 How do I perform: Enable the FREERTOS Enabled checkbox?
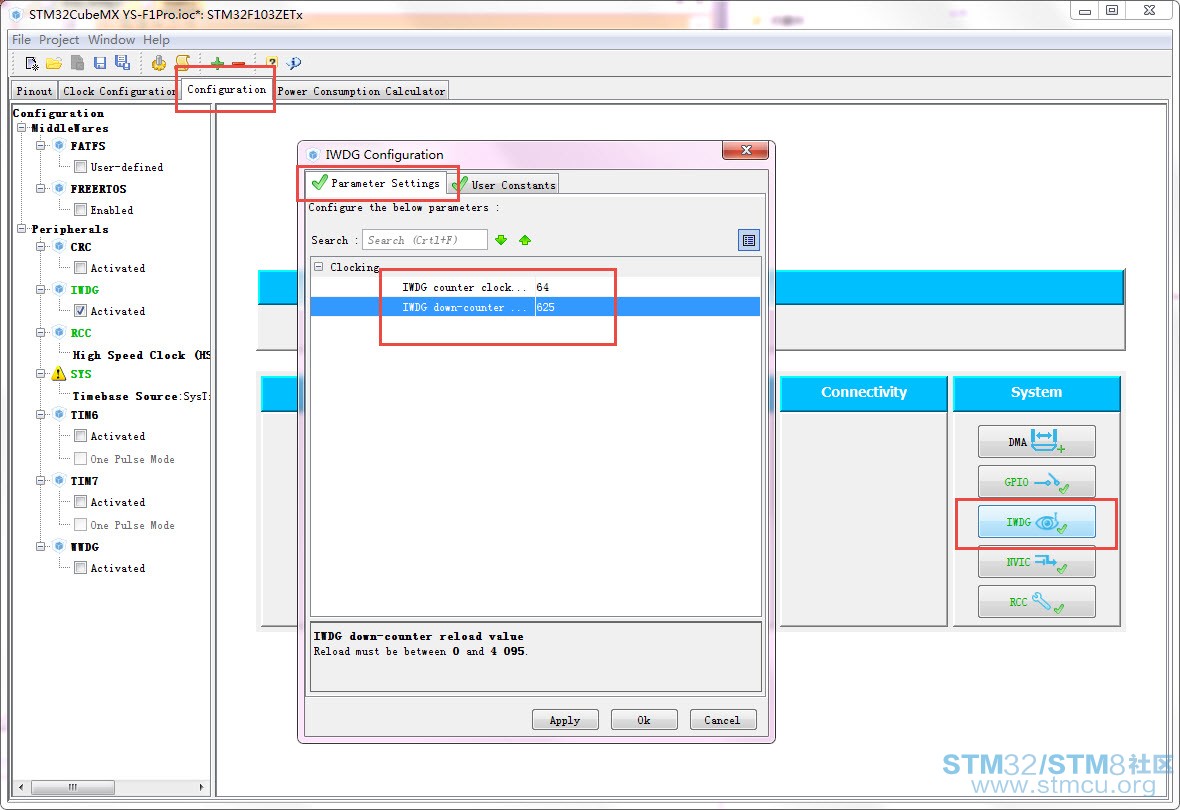click(81, 210)
